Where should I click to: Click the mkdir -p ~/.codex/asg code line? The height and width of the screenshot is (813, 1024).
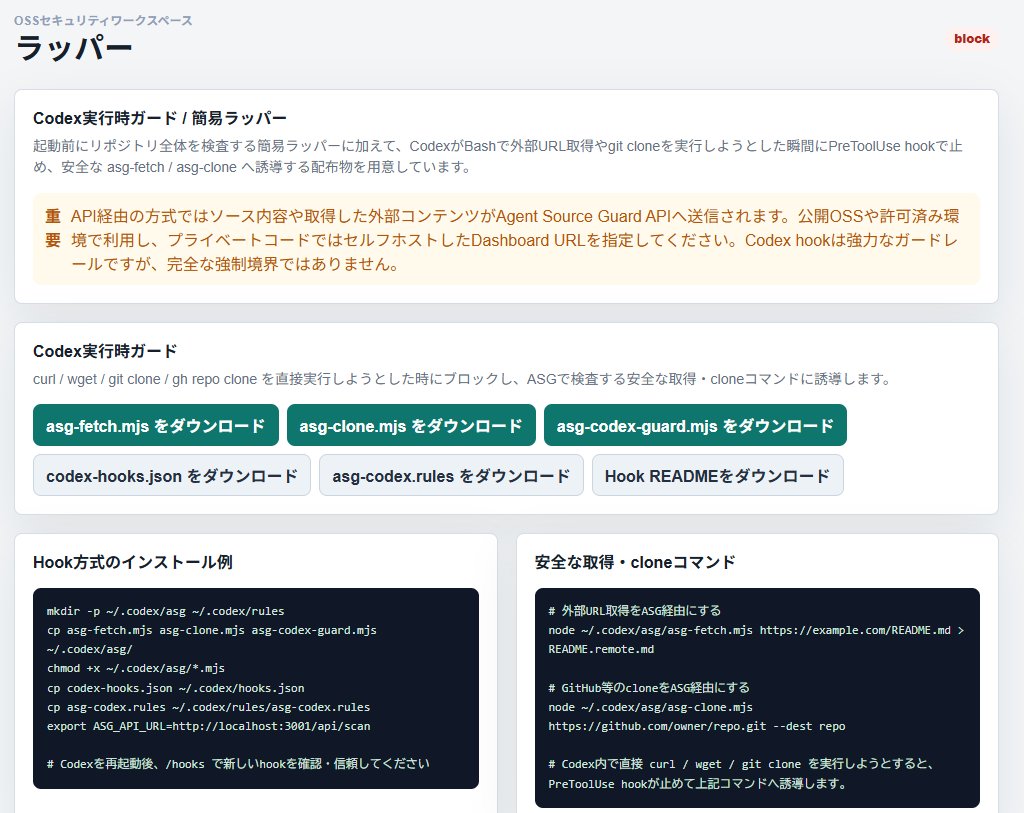[165, 611]
